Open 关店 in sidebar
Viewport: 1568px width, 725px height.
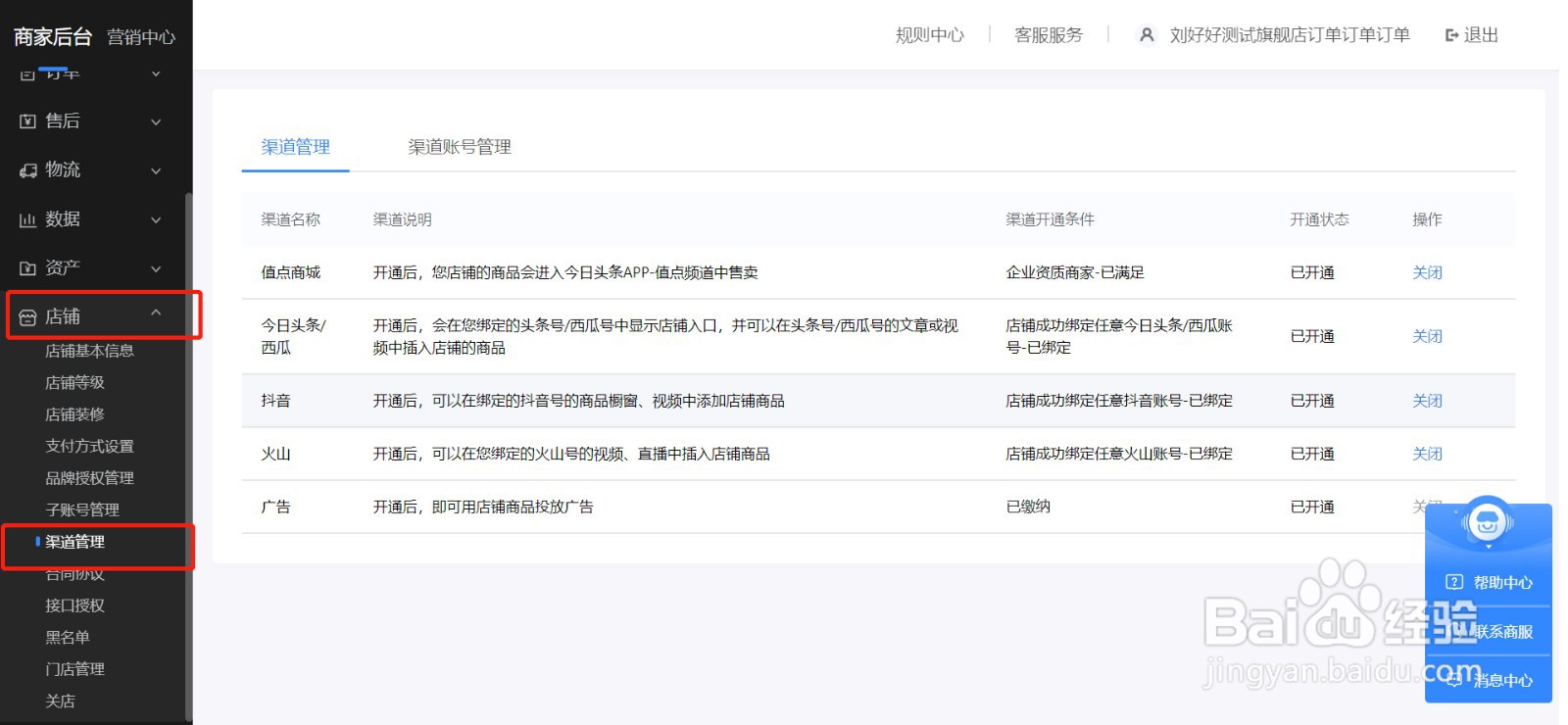pos(60,701)
